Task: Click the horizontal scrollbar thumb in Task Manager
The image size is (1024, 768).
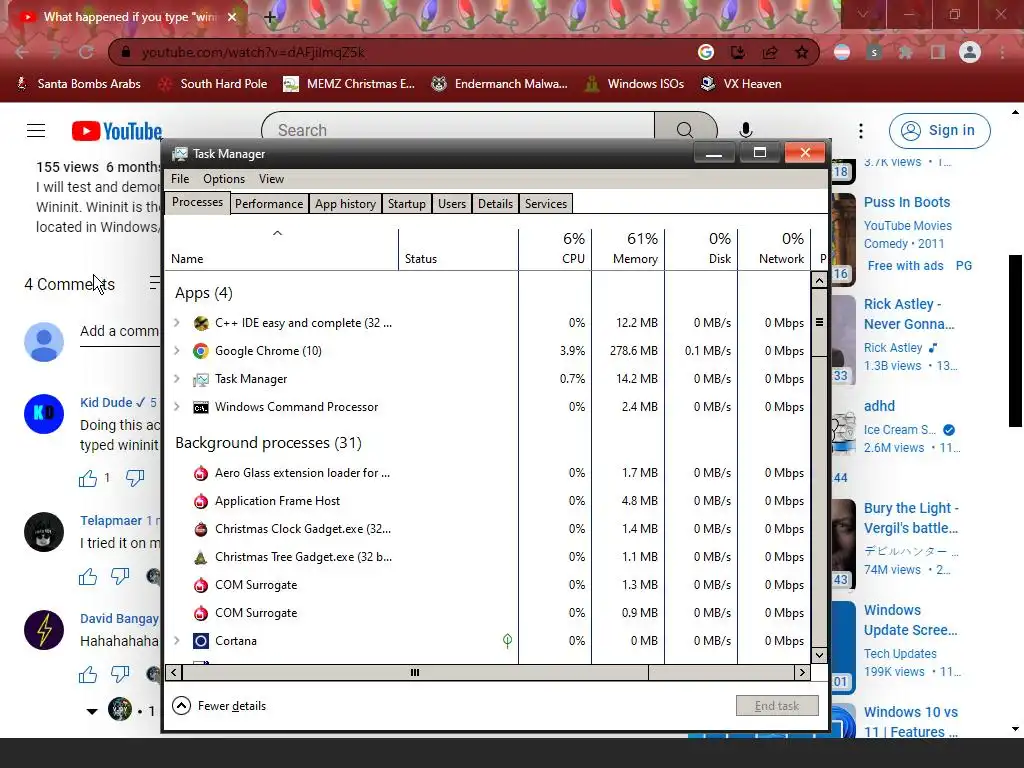Action: click(415, 673)
